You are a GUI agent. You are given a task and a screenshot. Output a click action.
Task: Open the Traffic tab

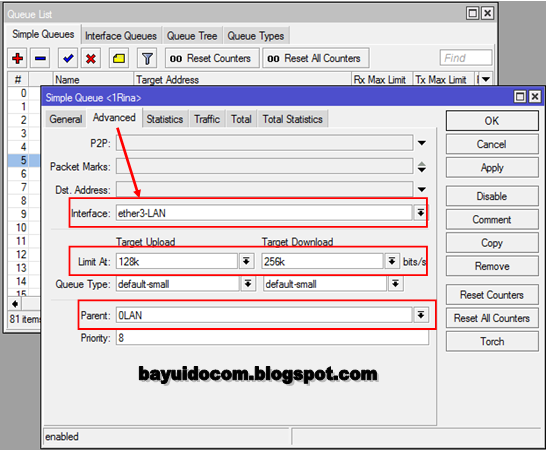coord(207,119)
